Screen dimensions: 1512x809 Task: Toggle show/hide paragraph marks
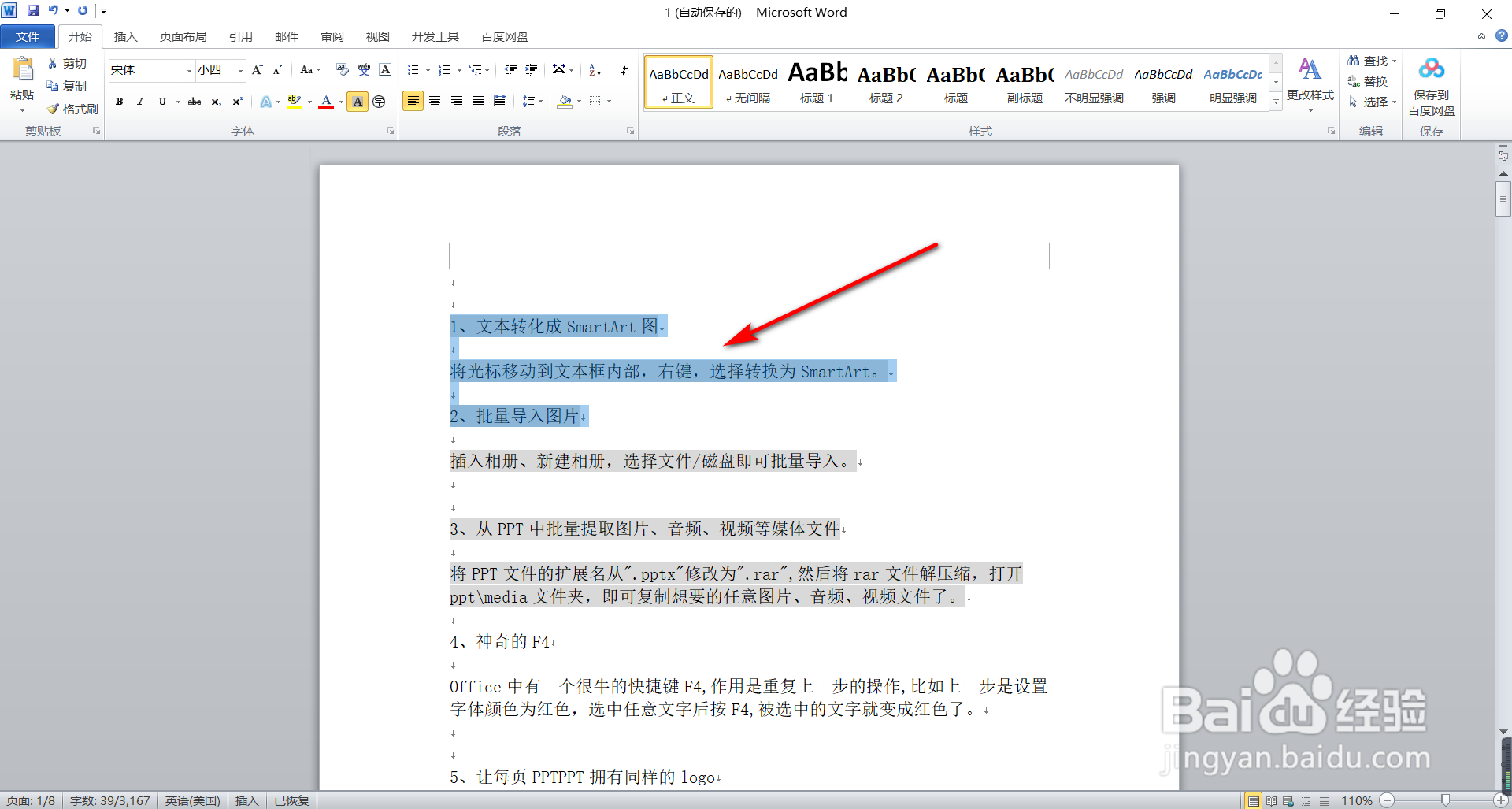[x=624, y=70]
